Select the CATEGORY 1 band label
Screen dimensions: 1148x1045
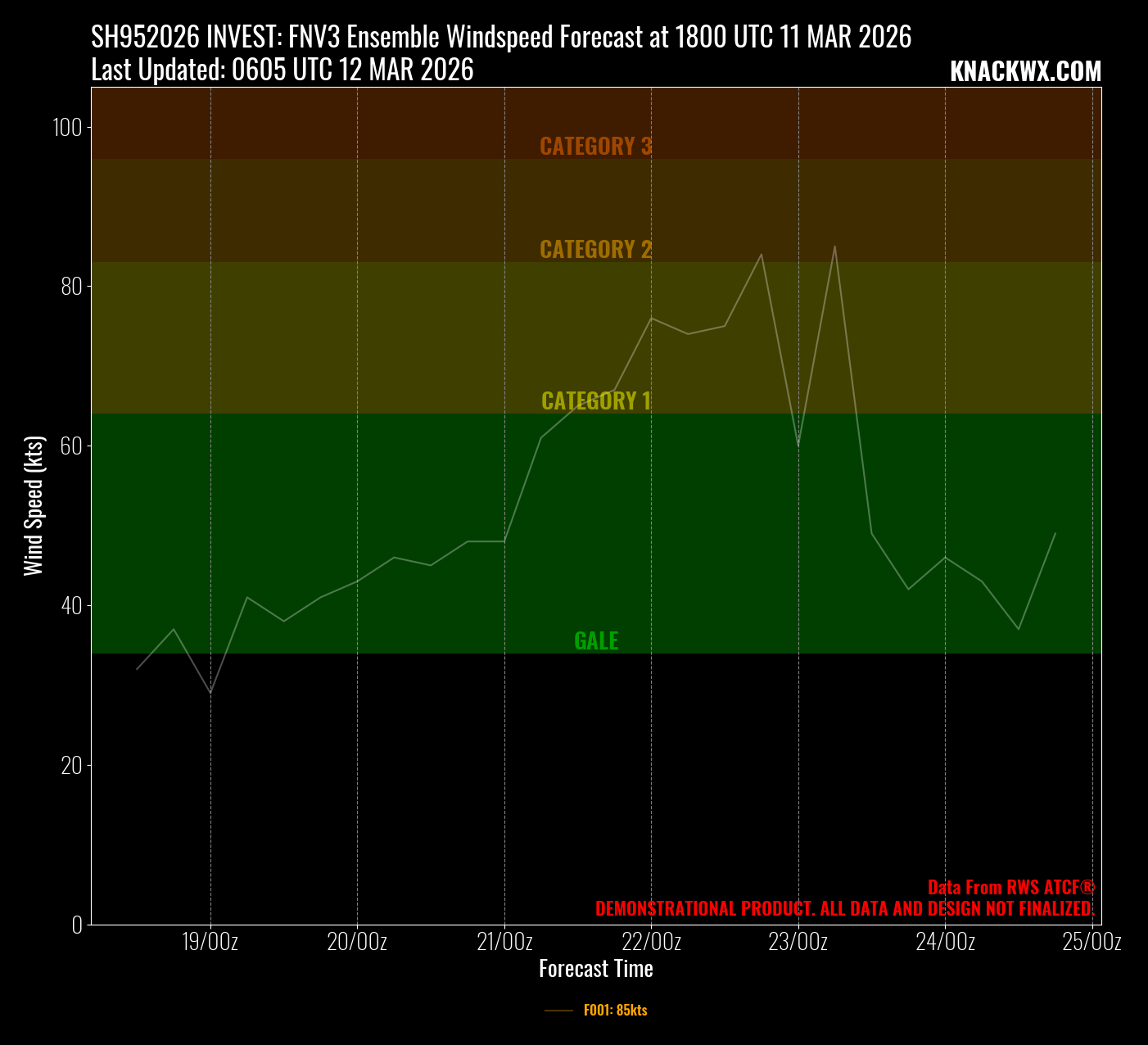(595, 401)
